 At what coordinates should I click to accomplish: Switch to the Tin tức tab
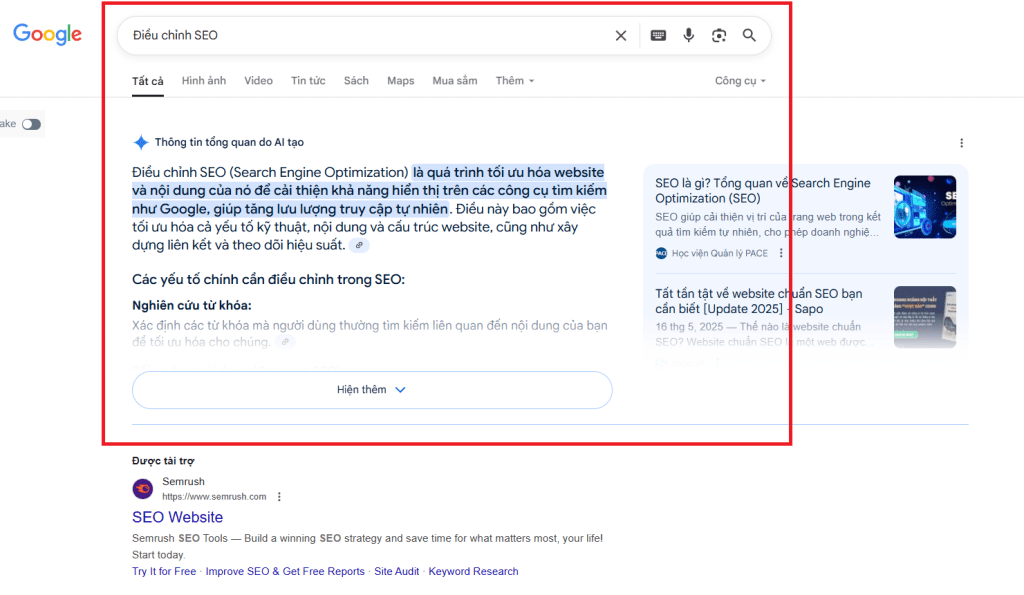pyautogui.click(x=308, y=81)
